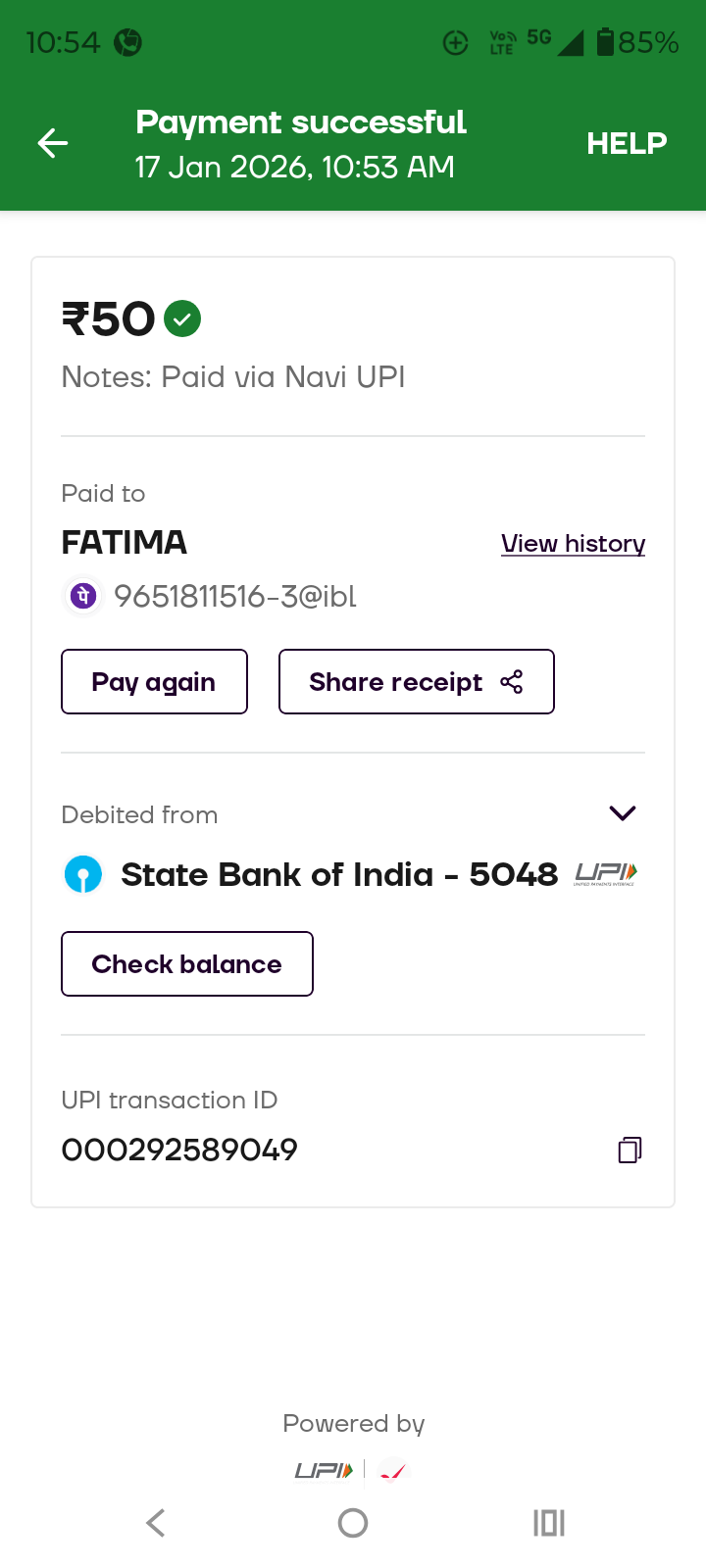Image resolution: width=706 pixels, height=1568 pixels.
Task: Tap the share icon inside Share receipt
Action: tap(512, 682)
